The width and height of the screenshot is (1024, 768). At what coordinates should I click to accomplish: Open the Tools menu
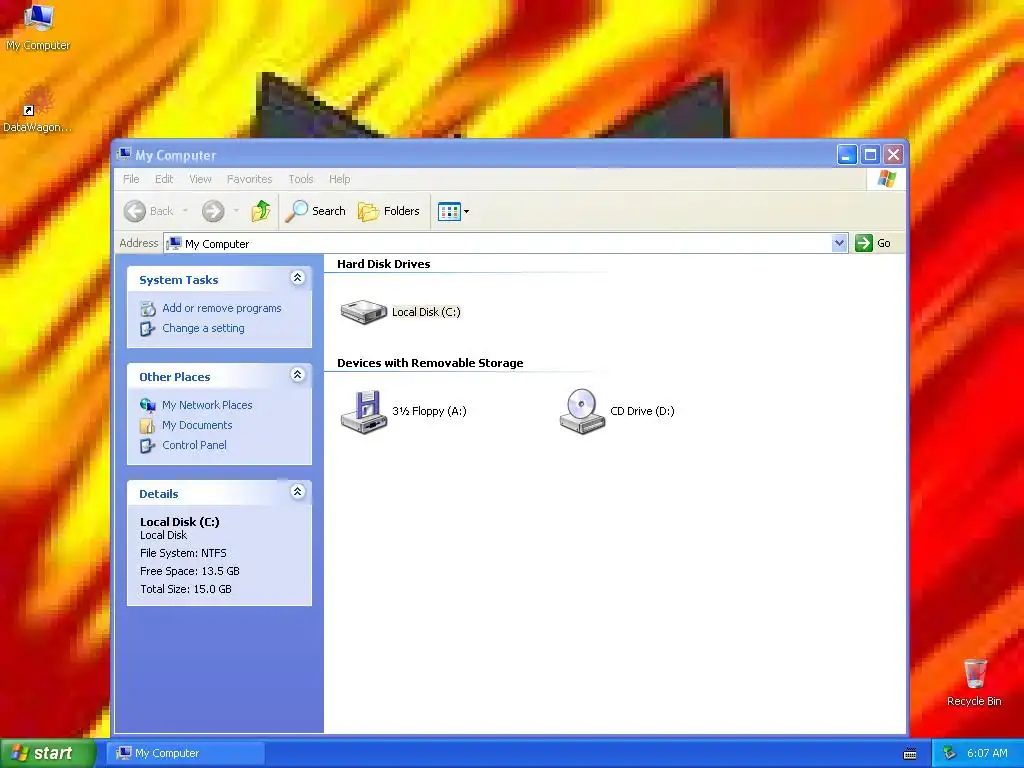click(x=301, y=179)
